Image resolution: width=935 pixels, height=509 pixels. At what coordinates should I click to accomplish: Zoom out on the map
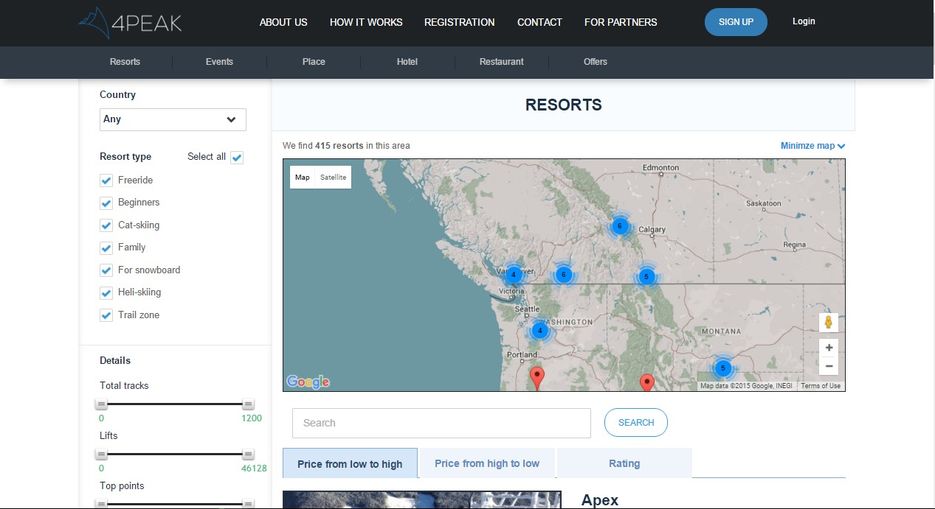[x=828, y=366]
